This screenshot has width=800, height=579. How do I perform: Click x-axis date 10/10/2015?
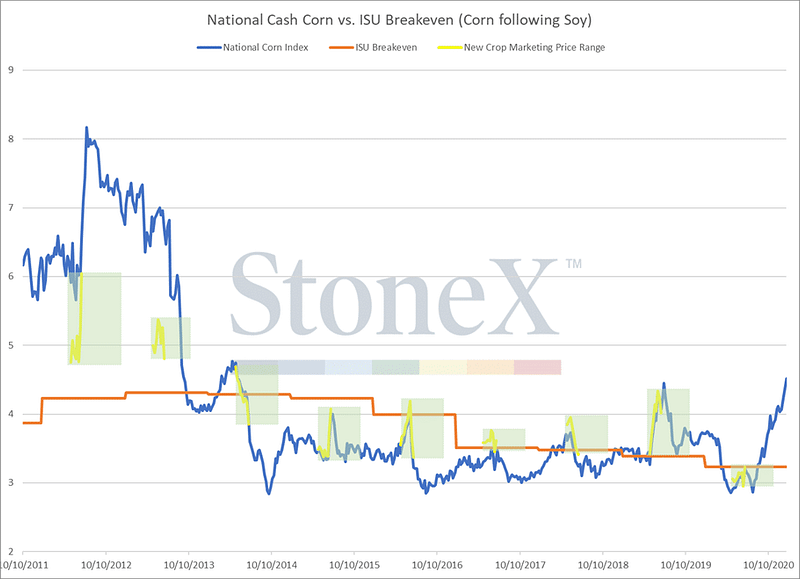tap(354, 565)
